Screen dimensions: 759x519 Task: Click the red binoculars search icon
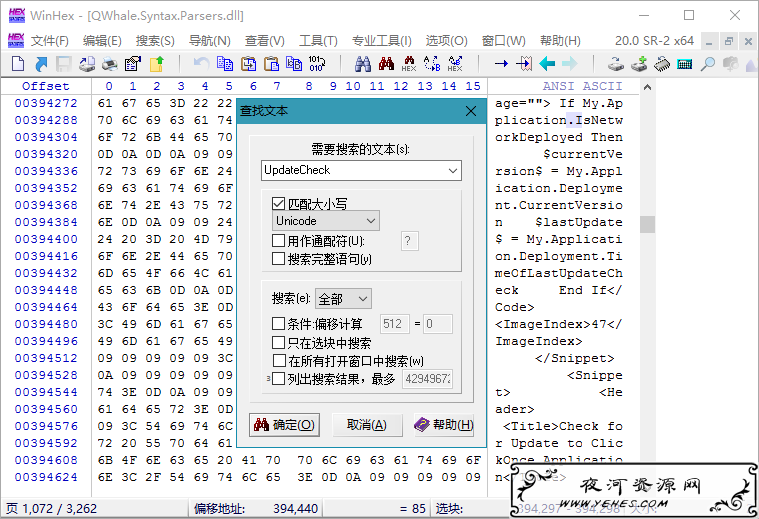(386, 63)
